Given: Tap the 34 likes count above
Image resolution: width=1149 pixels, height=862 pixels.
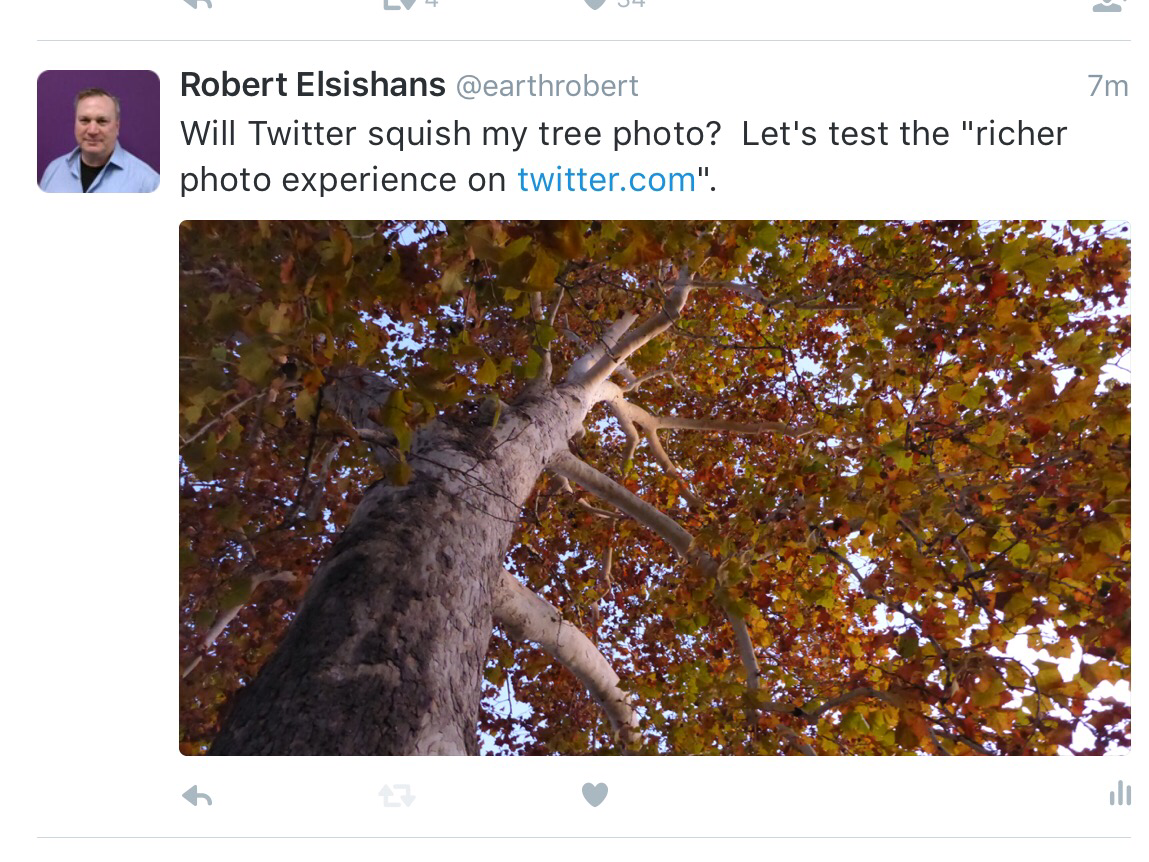Looking at the screenshot, I should [631, 4].
